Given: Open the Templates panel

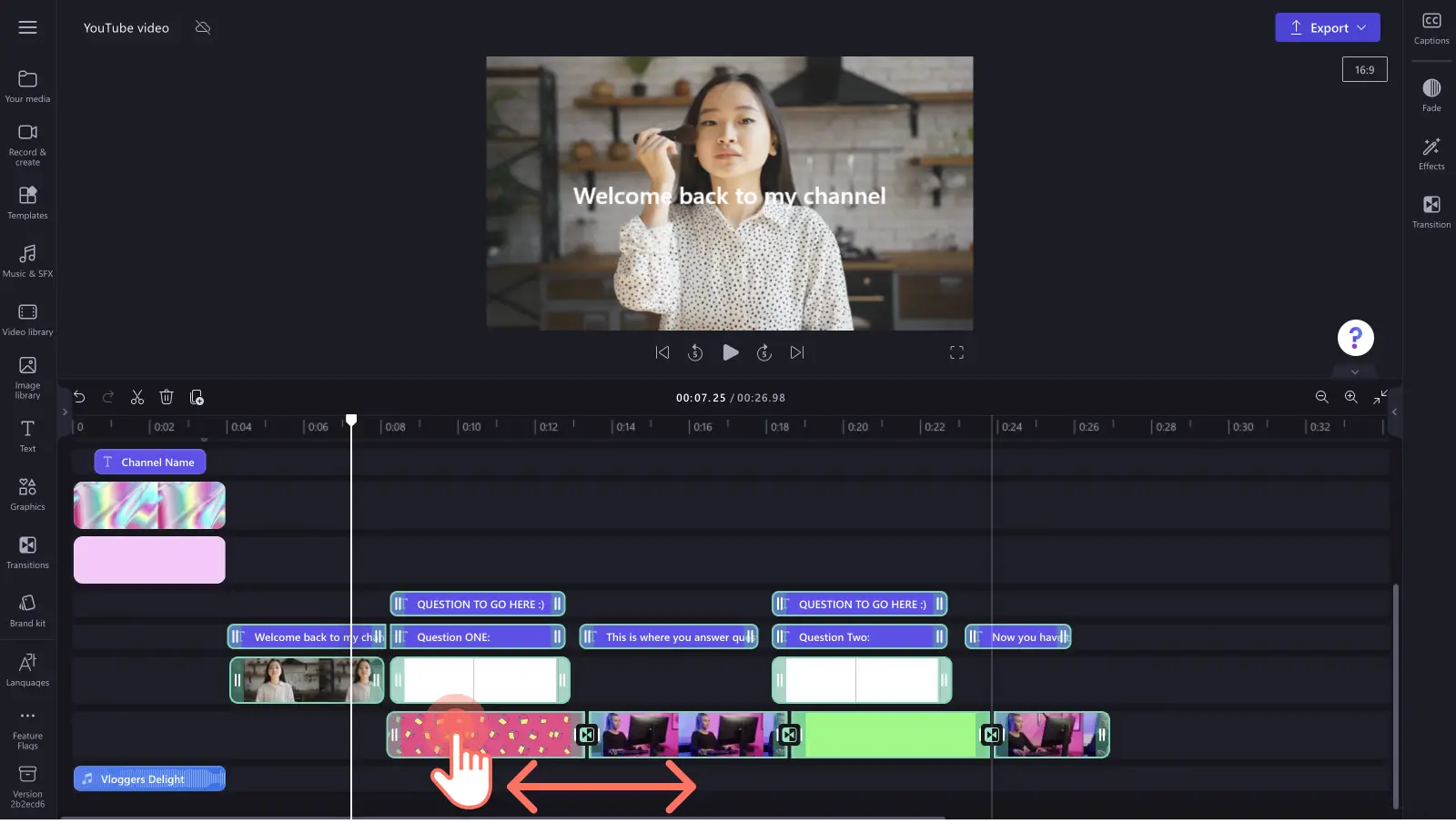Looking at the screenshot, I should click(27, 203).
